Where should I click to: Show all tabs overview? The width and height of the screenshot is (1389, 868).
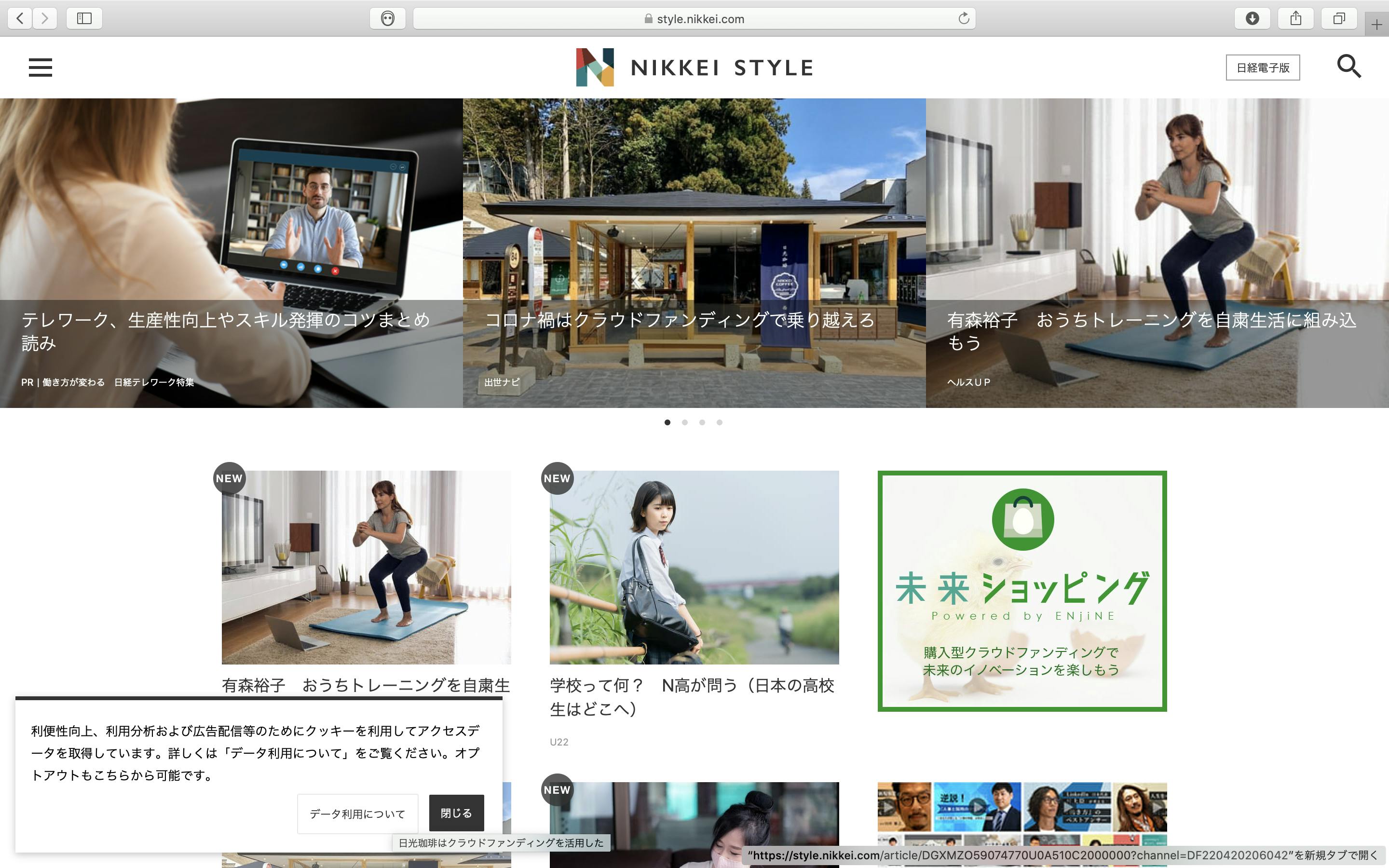(x=1338, y=18)
